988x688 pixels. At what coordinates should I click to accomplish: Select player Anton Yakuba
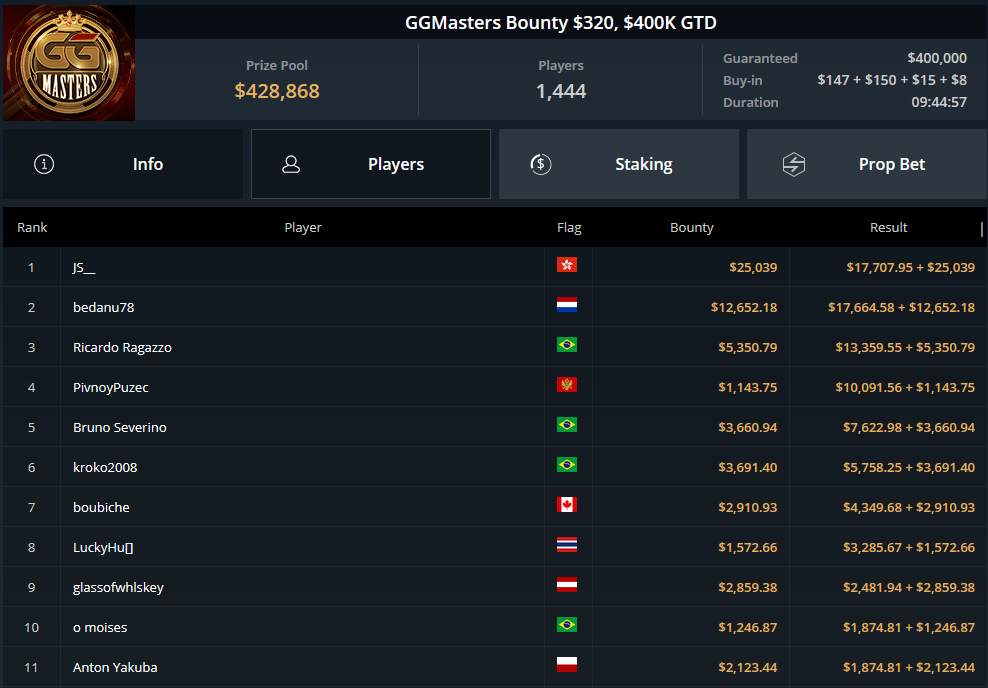[115, 667]
